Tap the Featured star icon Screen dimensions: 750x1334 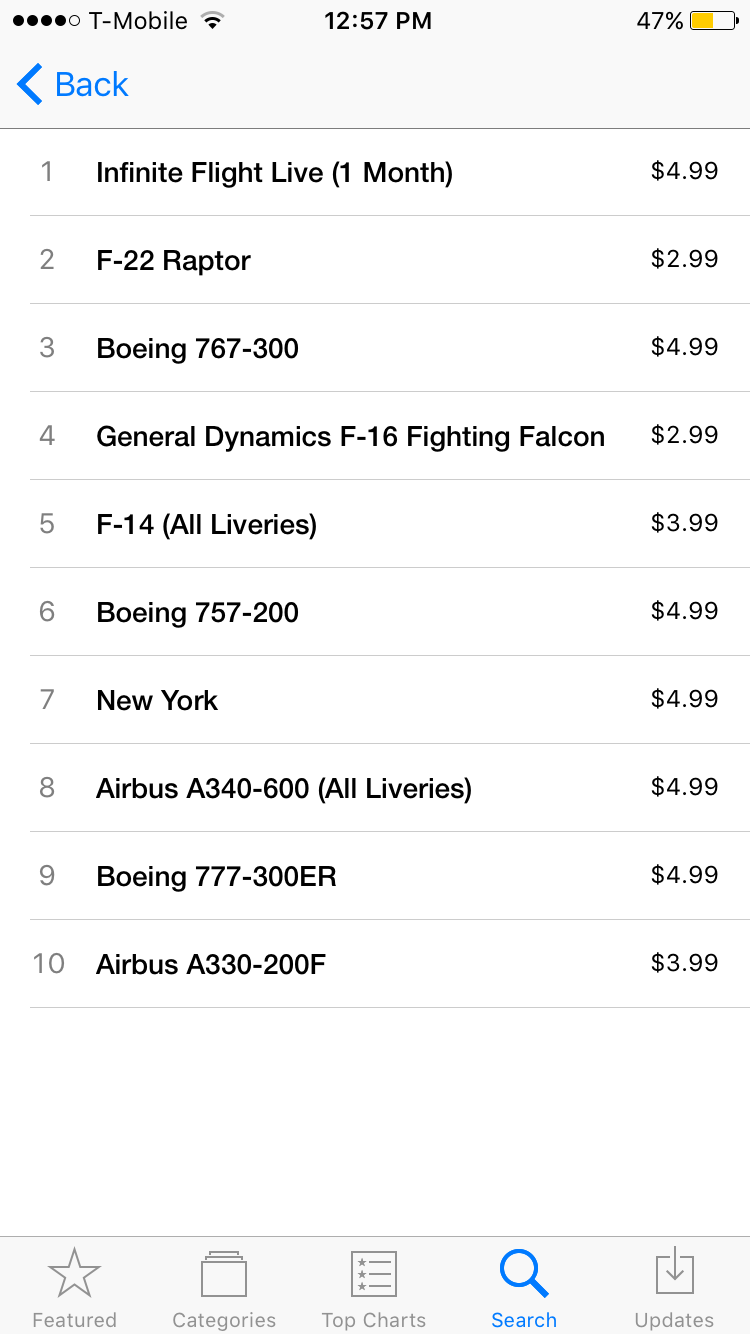click(74, 1274)
